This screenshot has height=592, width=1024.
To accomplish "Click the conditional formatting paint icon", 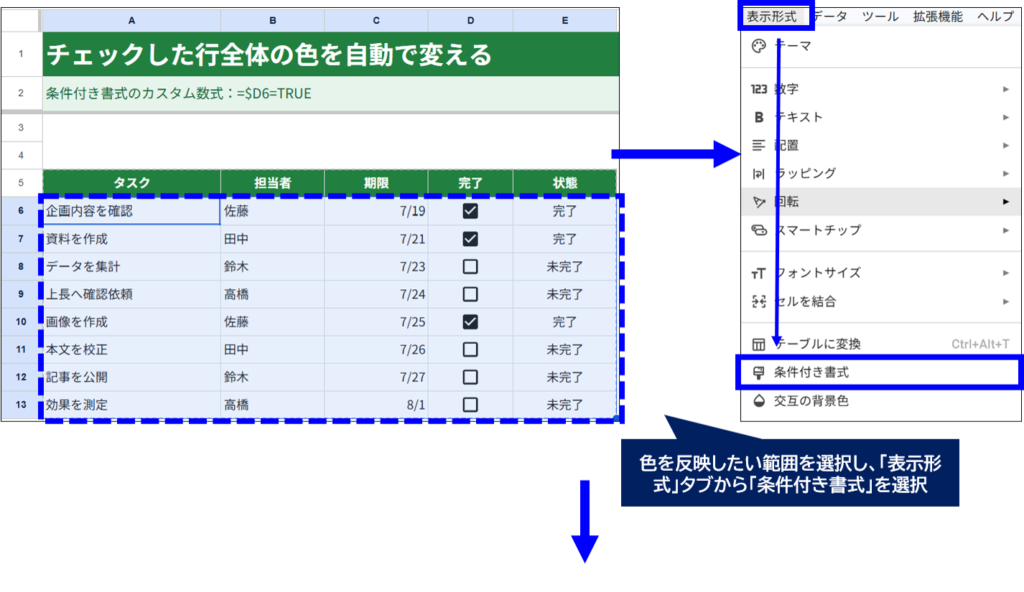I will point(758,372).
